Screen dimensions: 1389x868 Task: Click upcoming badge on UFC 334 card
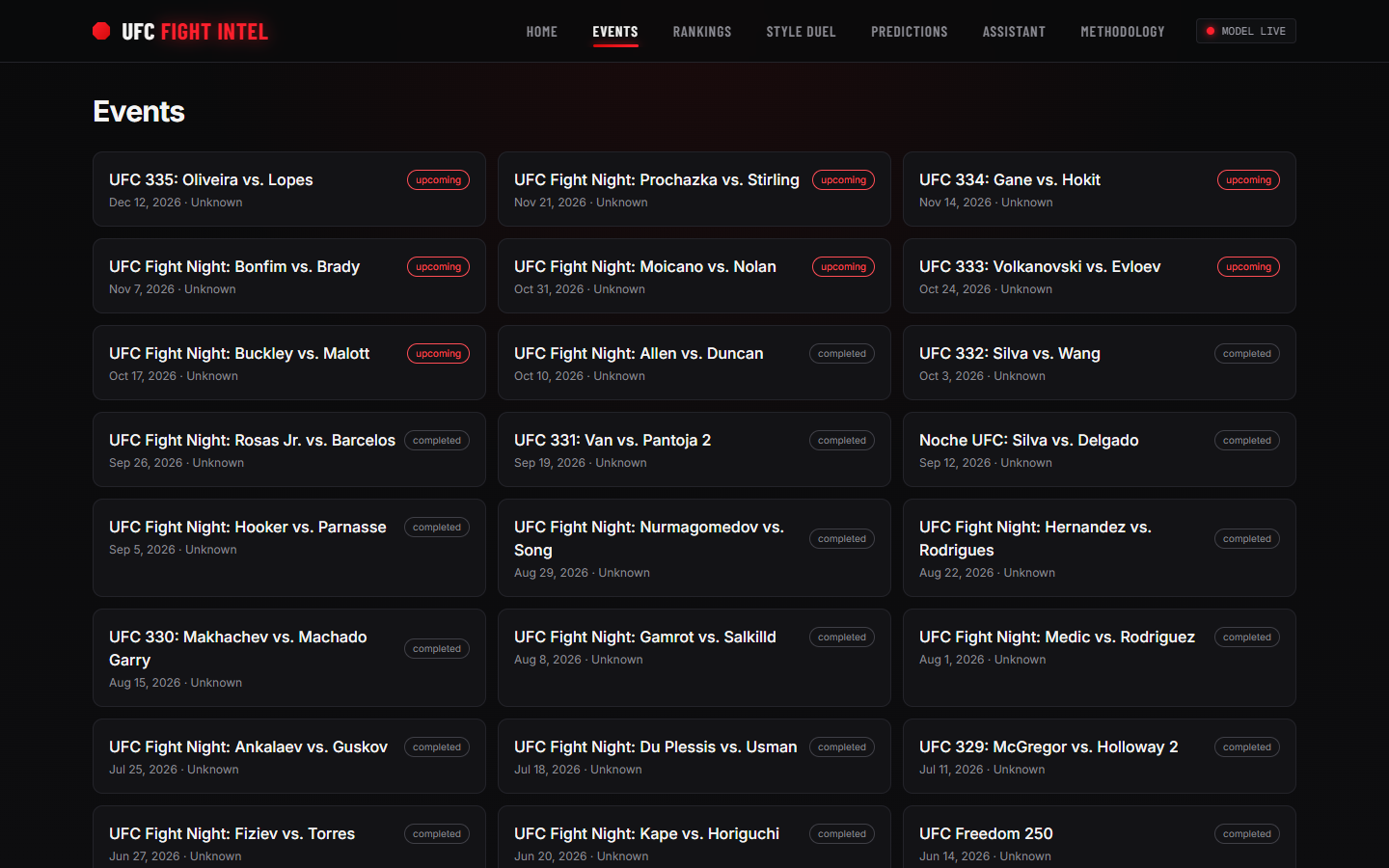coord(1248,180)
